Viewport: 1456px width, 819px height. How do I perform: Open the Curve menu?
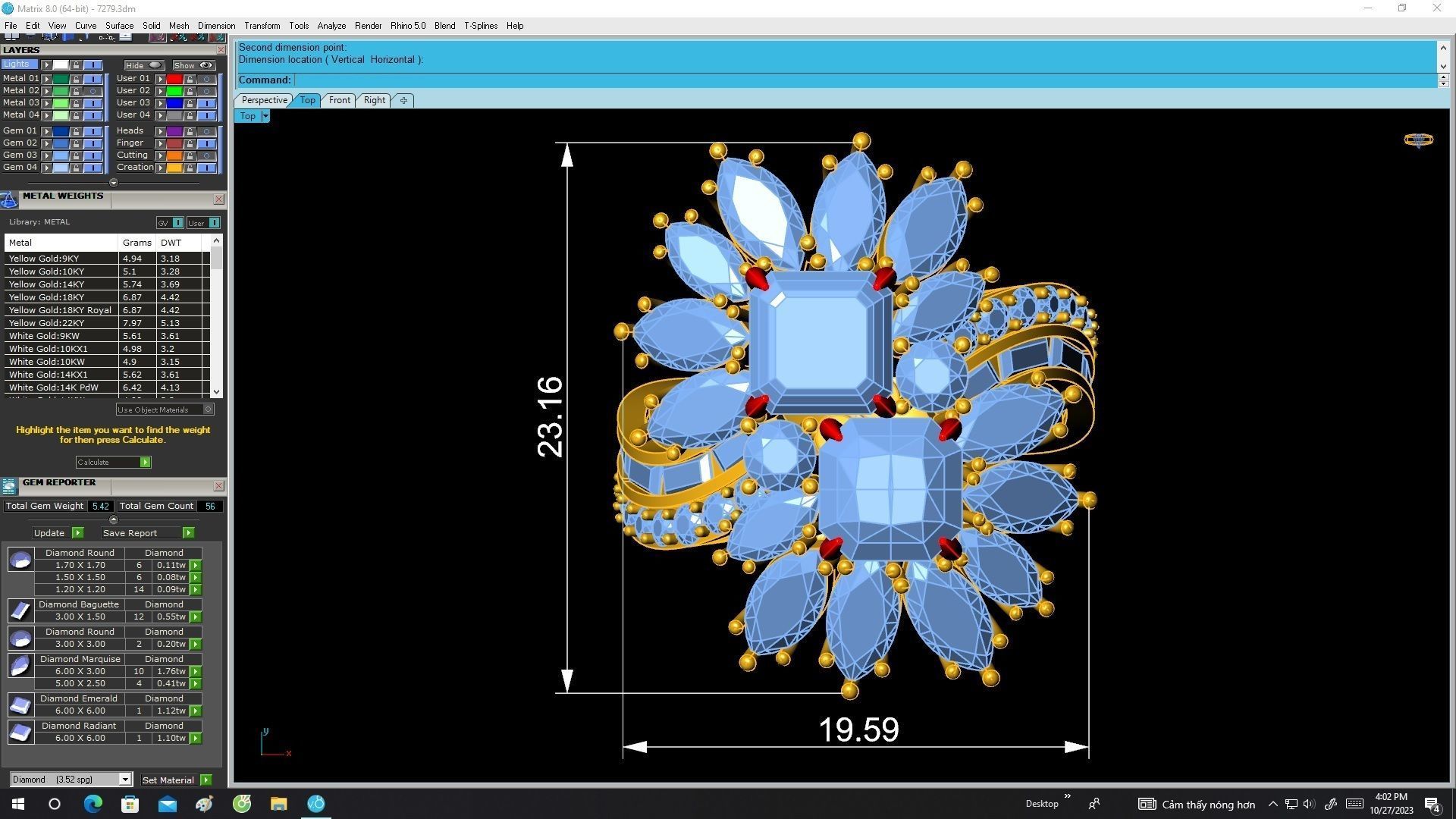pos(86,26)
